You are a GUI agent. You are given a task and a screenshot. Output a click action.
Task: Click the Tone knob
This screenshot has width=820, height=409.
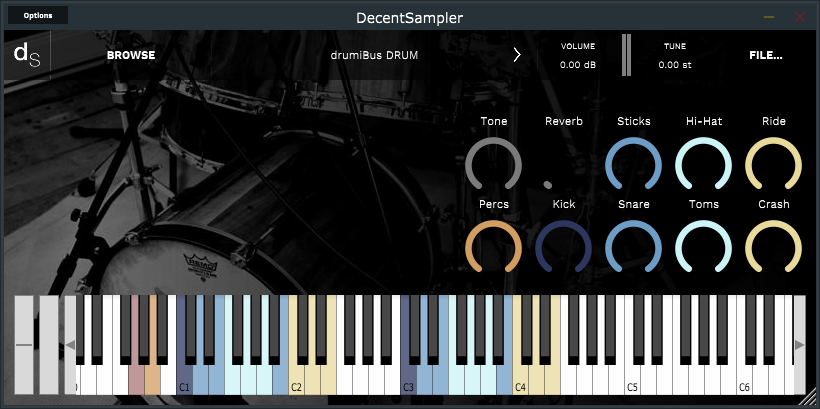pos(494,164)
